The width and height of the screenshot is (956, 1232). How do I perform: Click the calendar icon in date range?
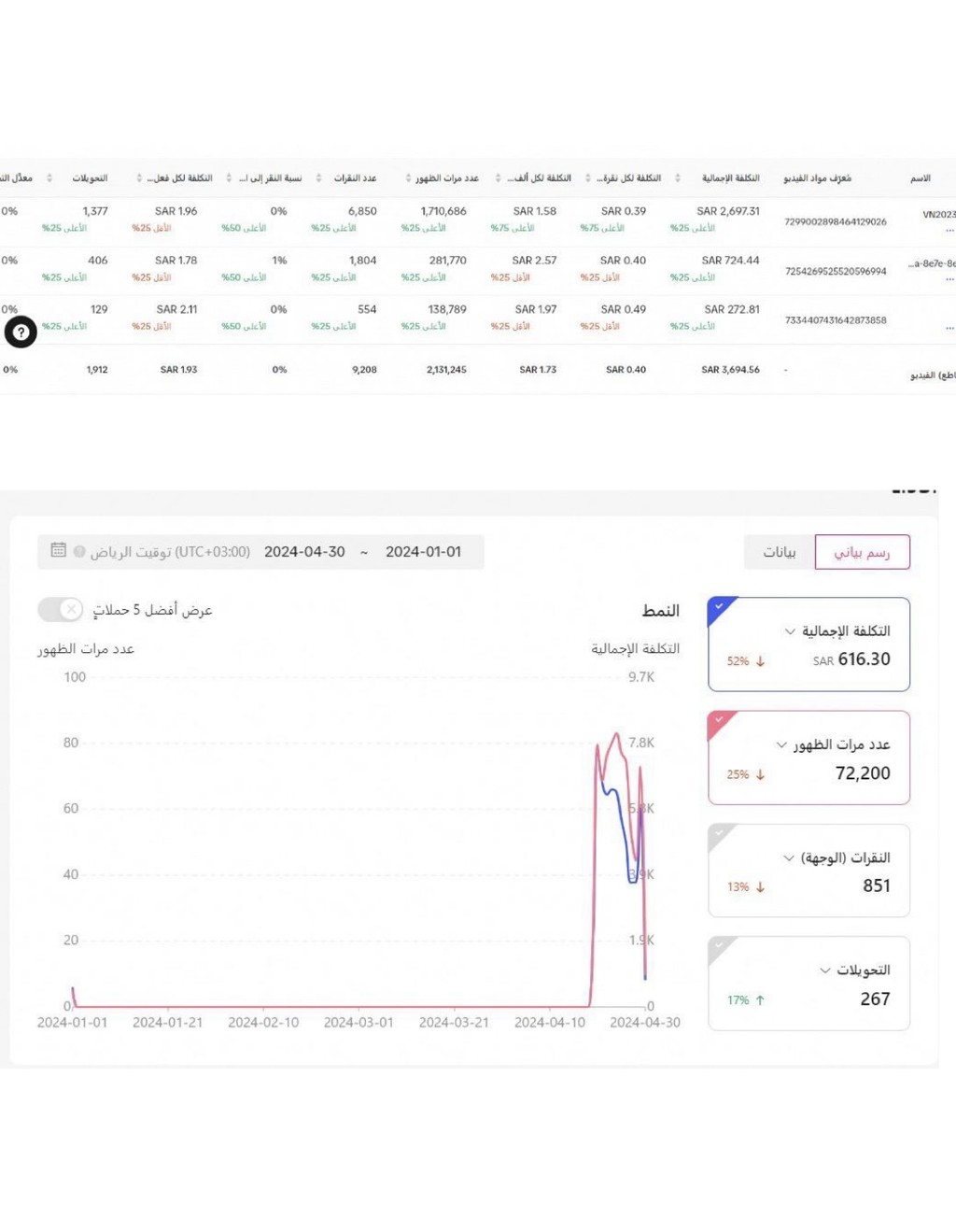pyautogui.click(x=58, y=550)
